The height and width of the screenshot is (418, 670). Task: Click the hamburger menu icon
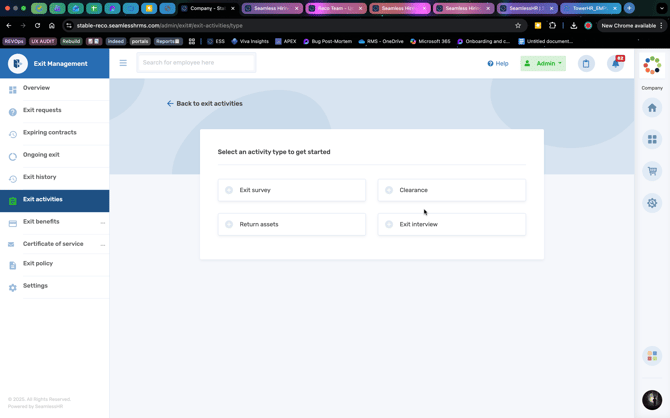(123, 63)
